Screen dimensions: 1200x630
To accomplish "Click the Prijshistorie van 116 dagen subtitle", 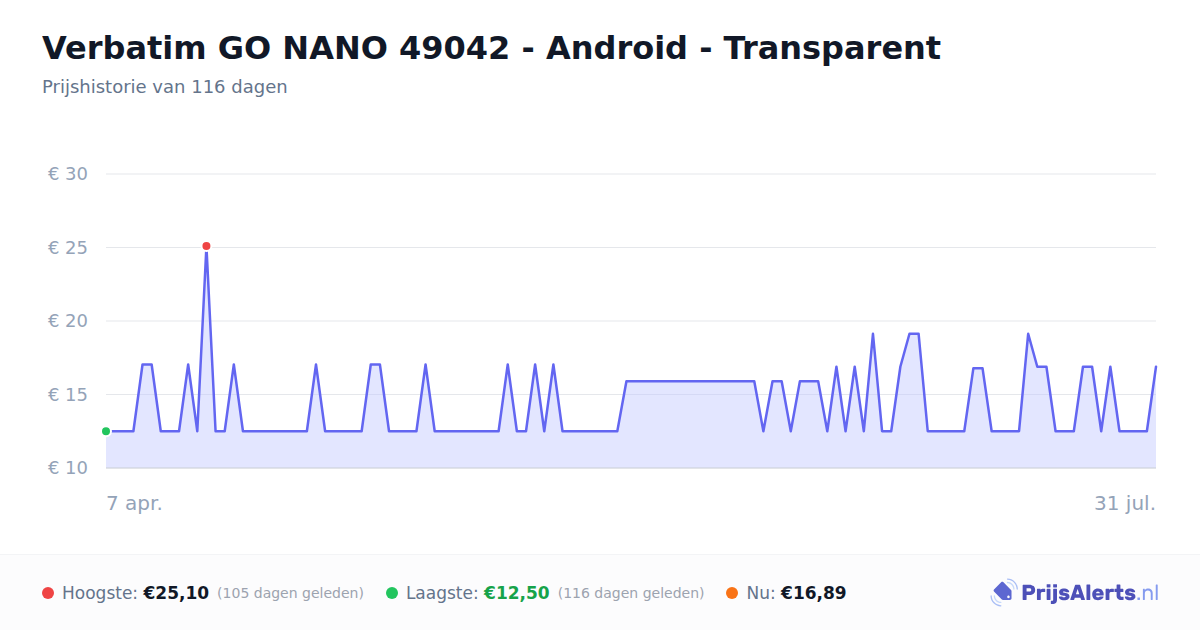I will 165,87.
